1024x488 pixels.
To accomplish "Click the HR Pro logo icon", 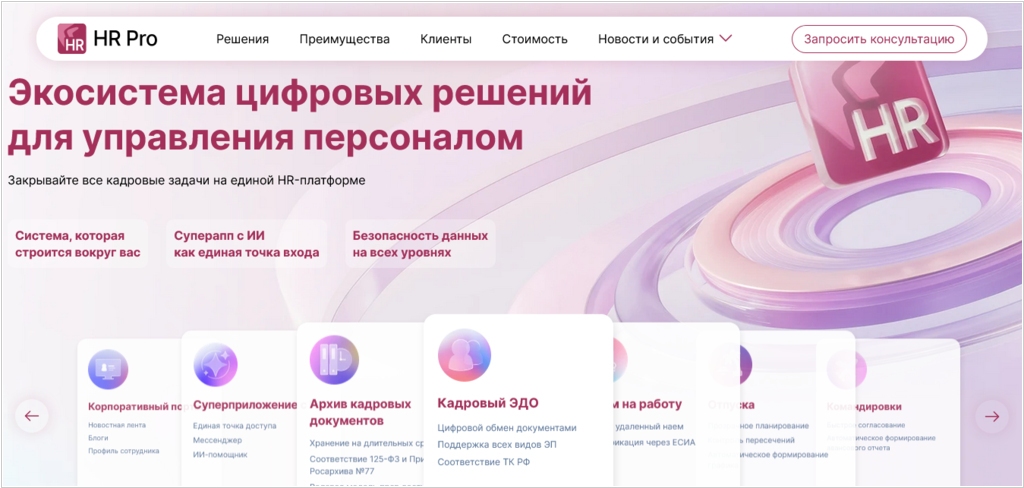I will pos(72,39).
